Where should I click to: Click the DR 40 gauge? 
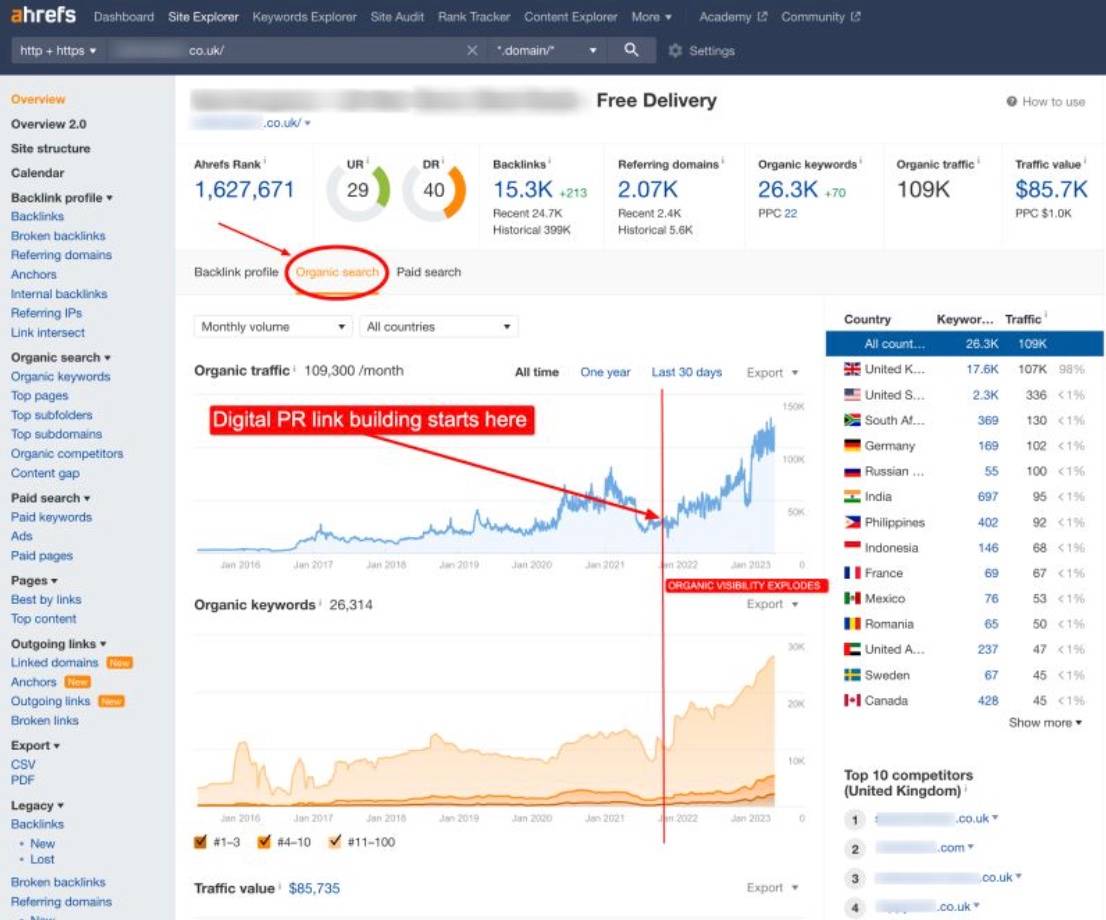tap(434, 190)
